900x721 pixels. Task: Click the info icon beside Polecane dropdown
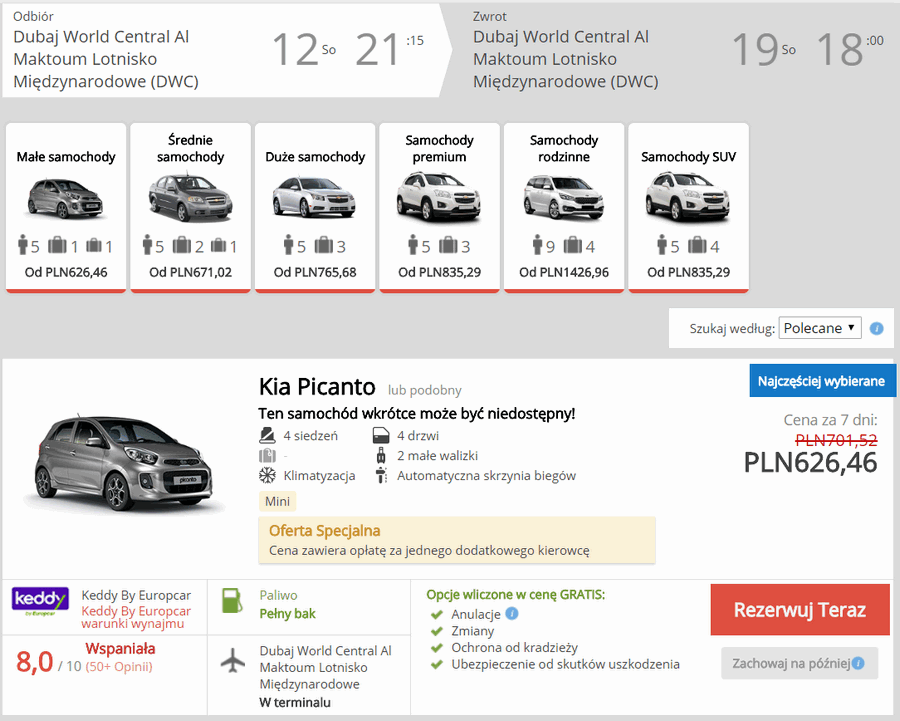coord(876,328)
